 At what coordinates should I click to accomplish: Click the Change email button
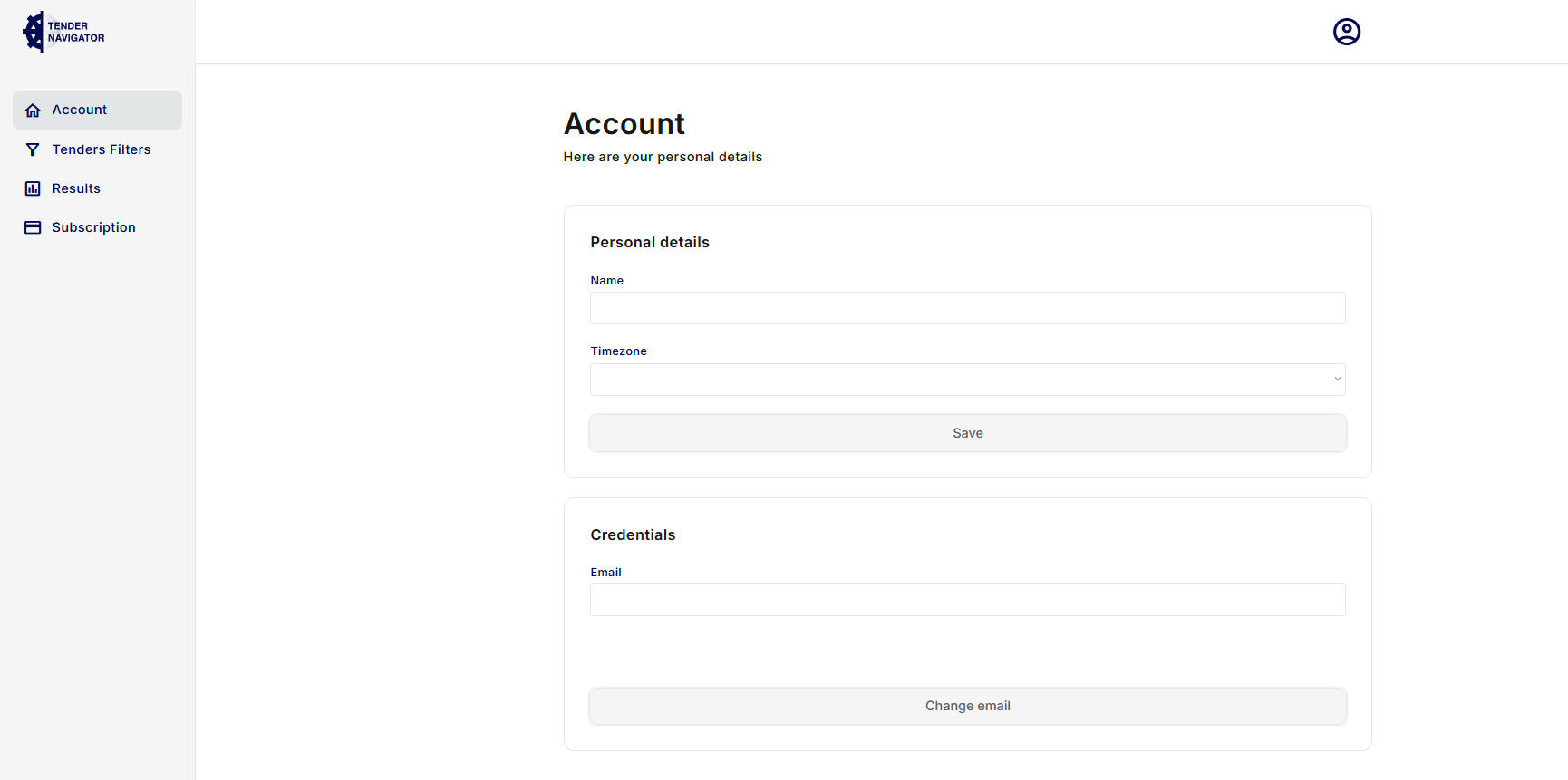(x=967, y=706)
